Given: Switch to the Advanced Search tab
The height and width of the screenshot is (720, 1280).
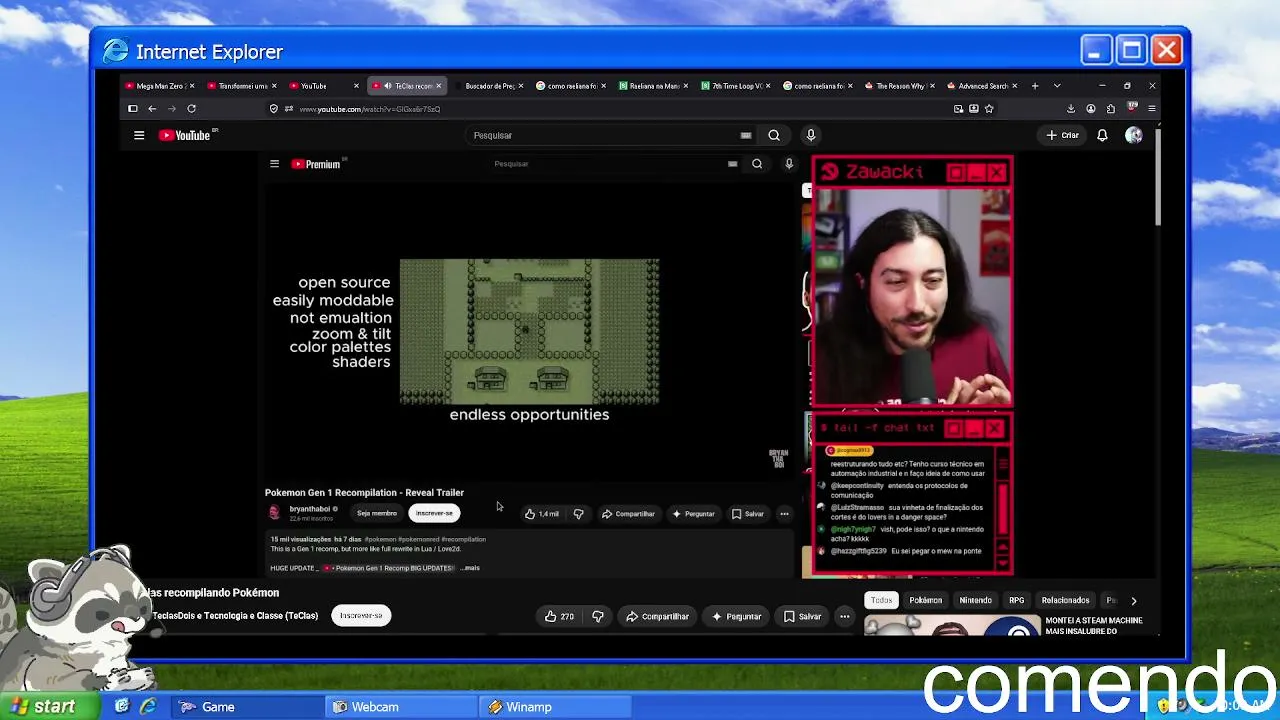Looking at the screenshot, I should coord(983,86).
